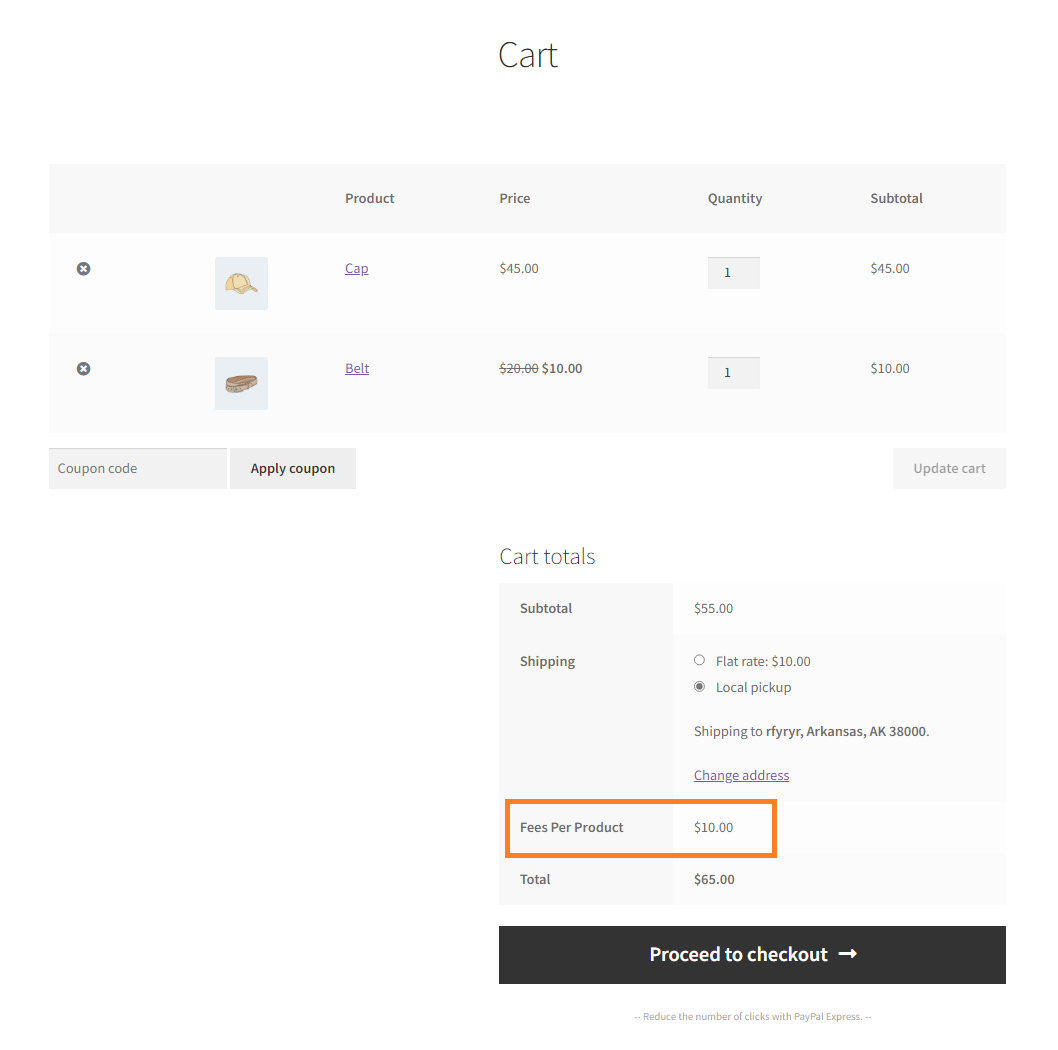Image resolution: width=1058 pixels, height=1050 pixels.
Task: Click the Cap price $45.00
Action: coord(519,269)
